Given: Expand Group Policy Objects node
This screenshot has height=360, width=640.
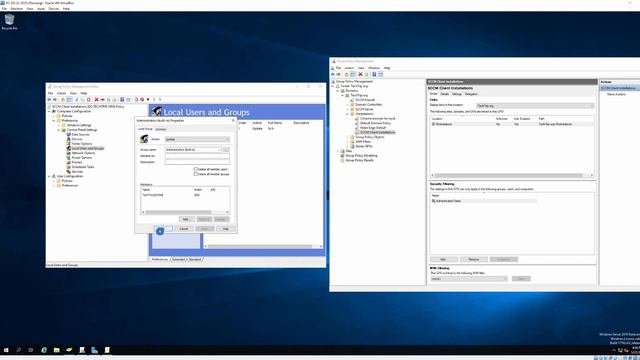Looking at the screenshot, I should click(348, 137).
